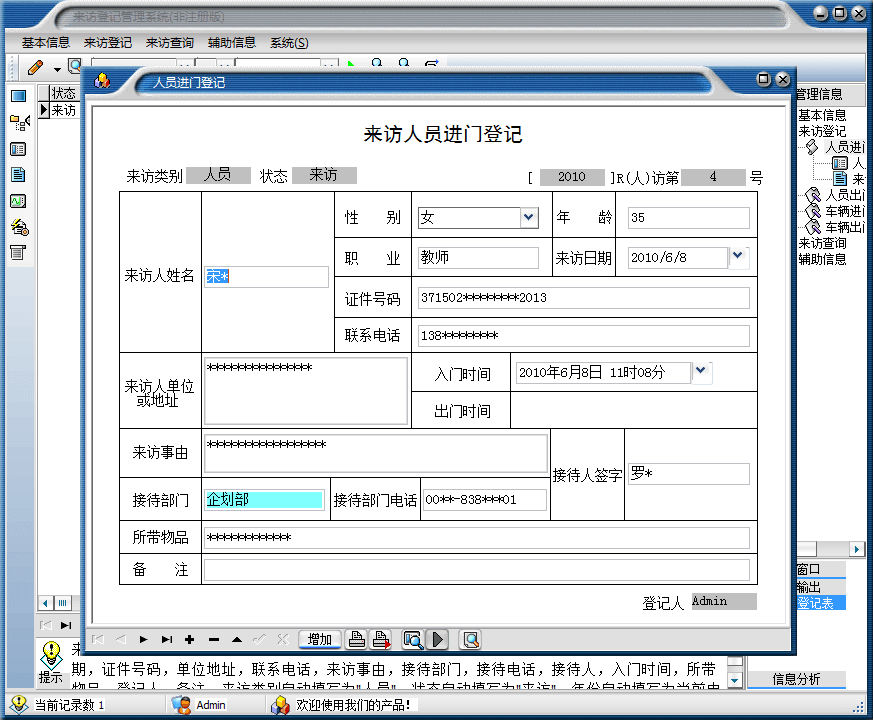Click the scroll icon by 人员进 tree node
The width and height of the screenshot is (873, 720).
click(812, 147)
